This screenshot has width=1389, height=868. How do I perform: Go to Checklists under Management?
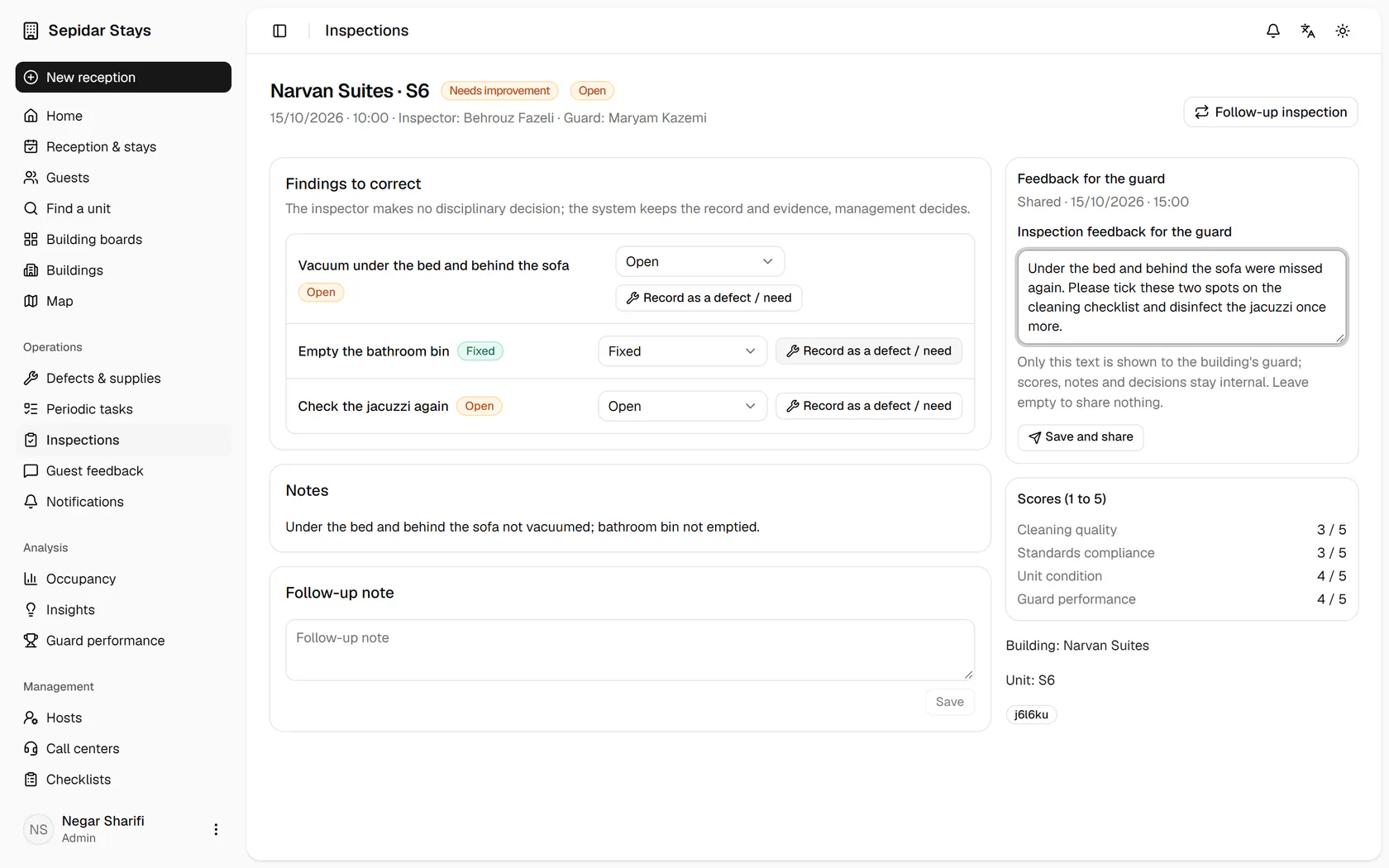point(123,780)
